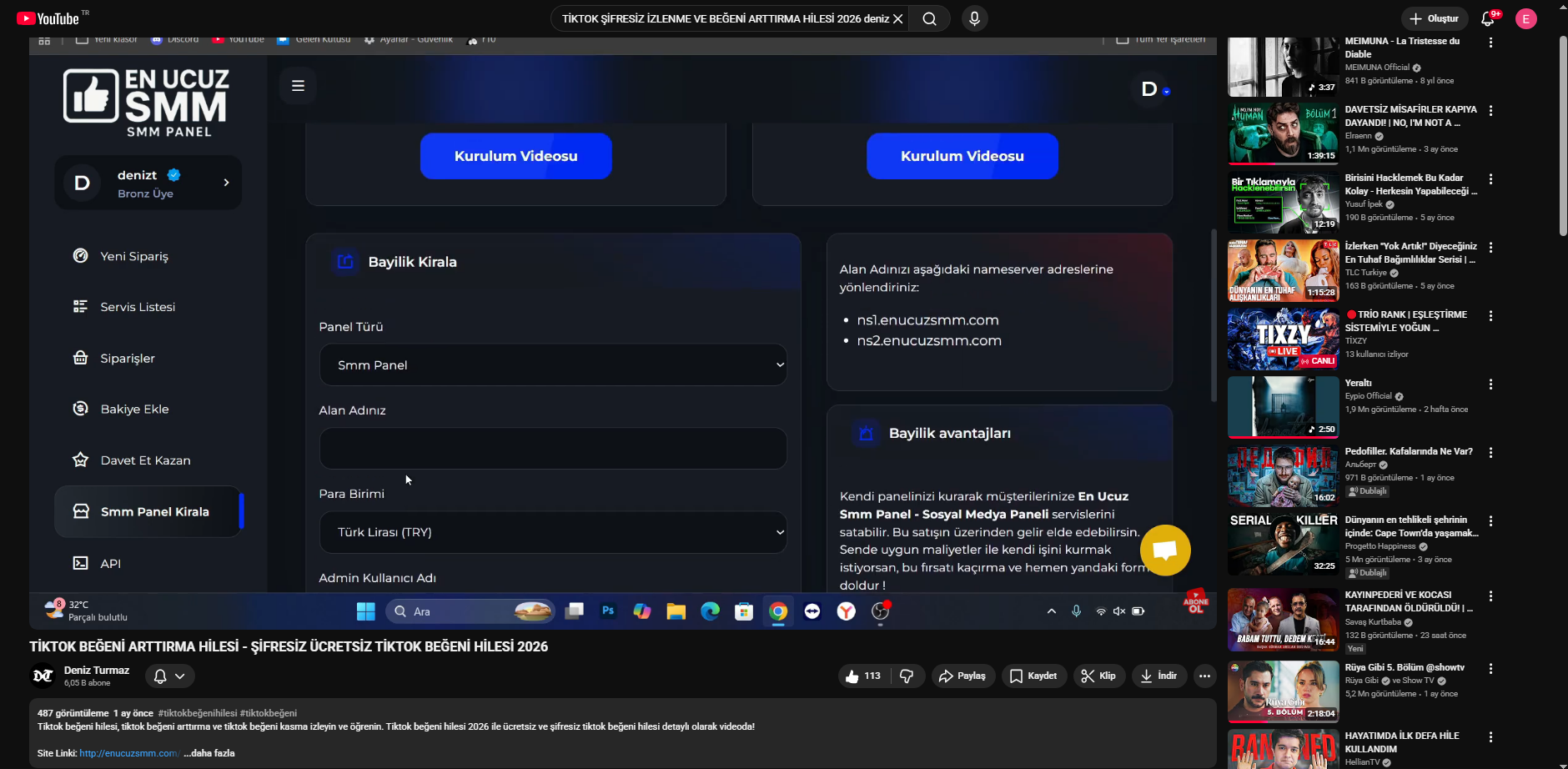The height and width of the screenshot is (769, 1568).
Task: Open options menu for TRİO RANK live video
Action: click(1490, 316)
